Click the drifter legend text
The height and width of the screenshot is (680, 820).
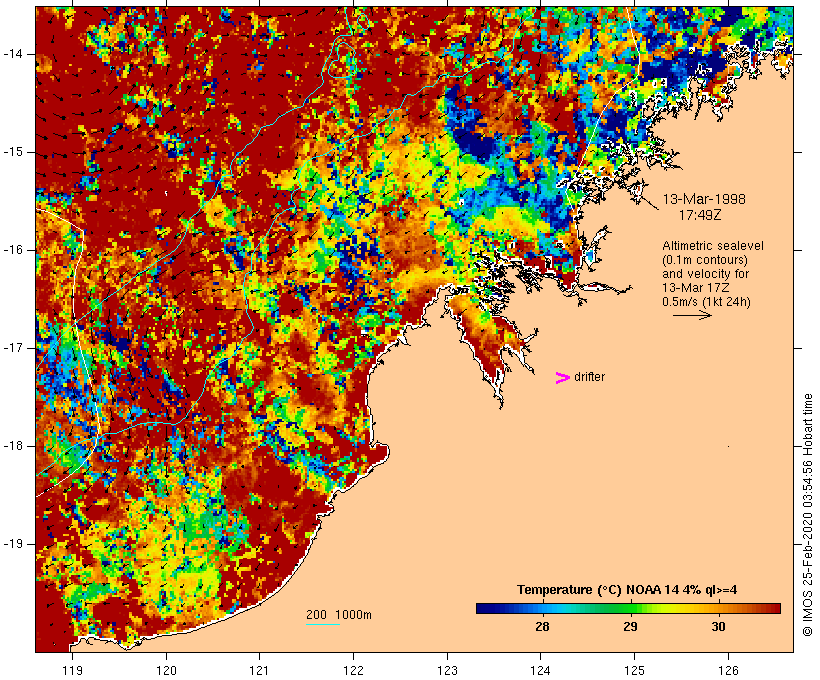[589, 377]
